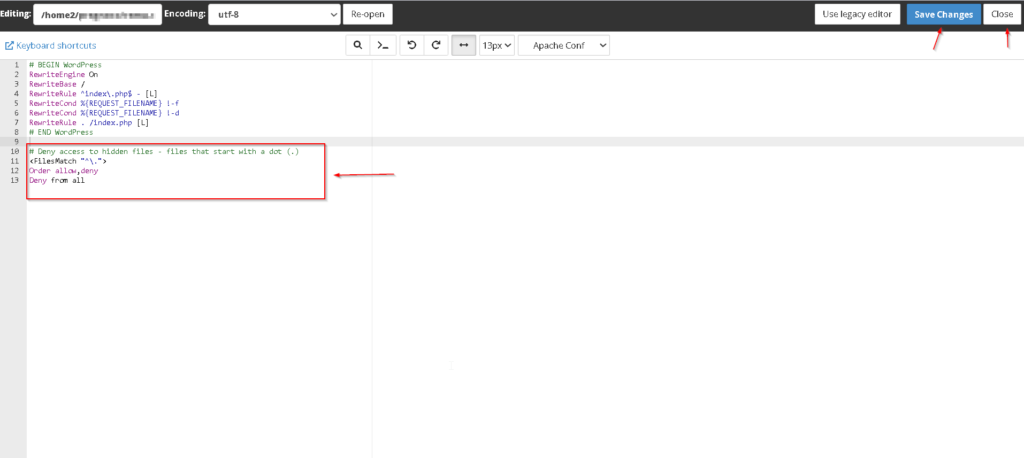Open the utf-8 encoding dropdown
1024x458 pixels.
point(274,14)
